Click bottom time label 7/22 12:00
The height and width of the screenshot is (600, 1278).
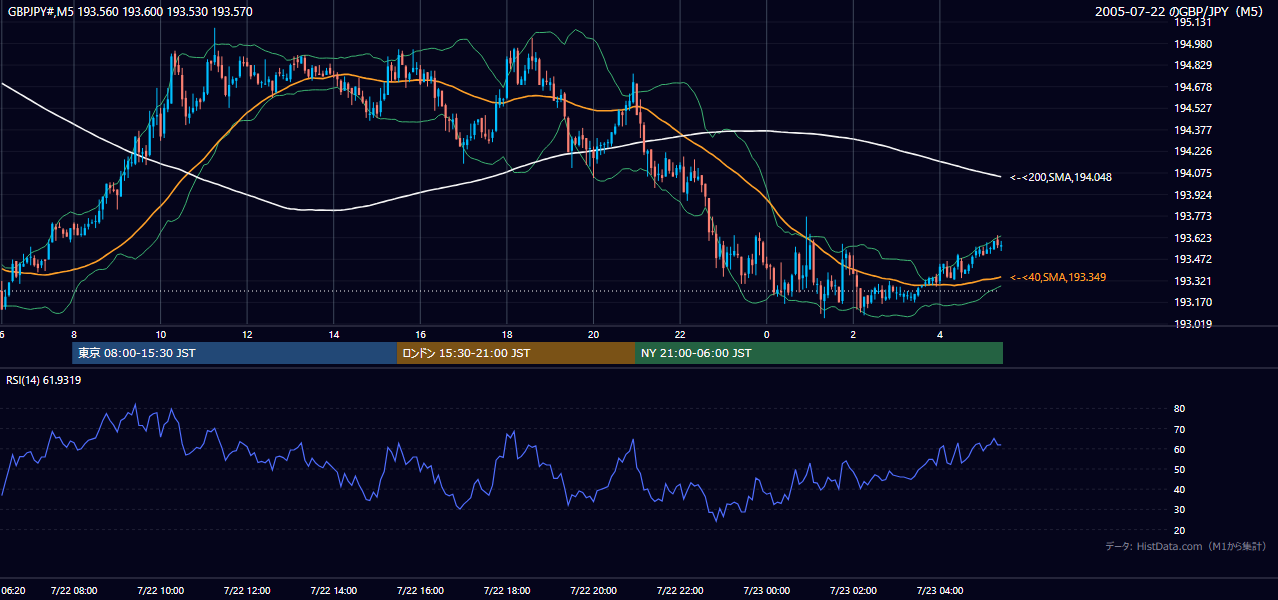tap(247, 590)
